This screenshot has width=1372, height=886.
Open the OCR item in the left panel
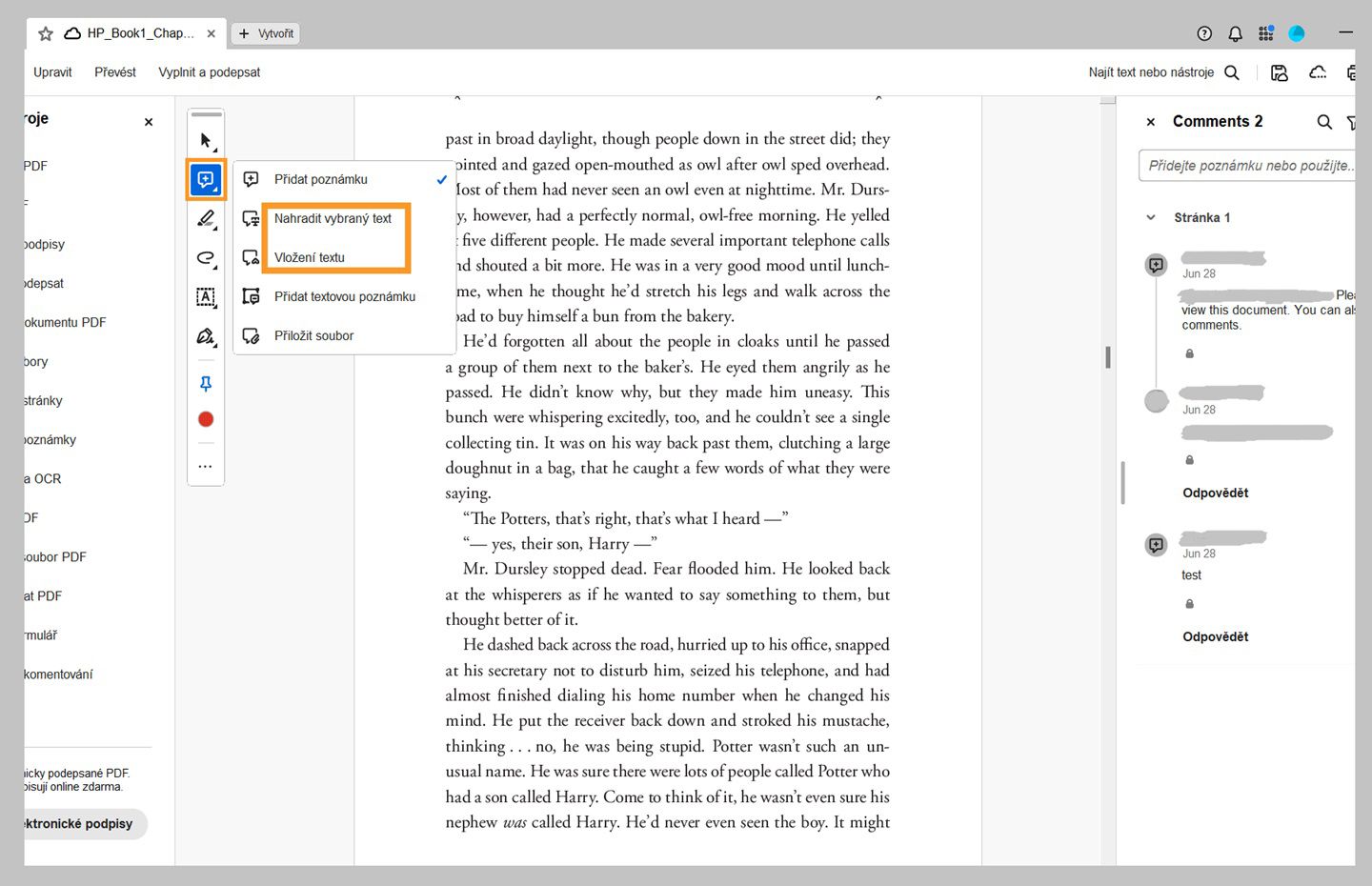click(x=44, y=479)
